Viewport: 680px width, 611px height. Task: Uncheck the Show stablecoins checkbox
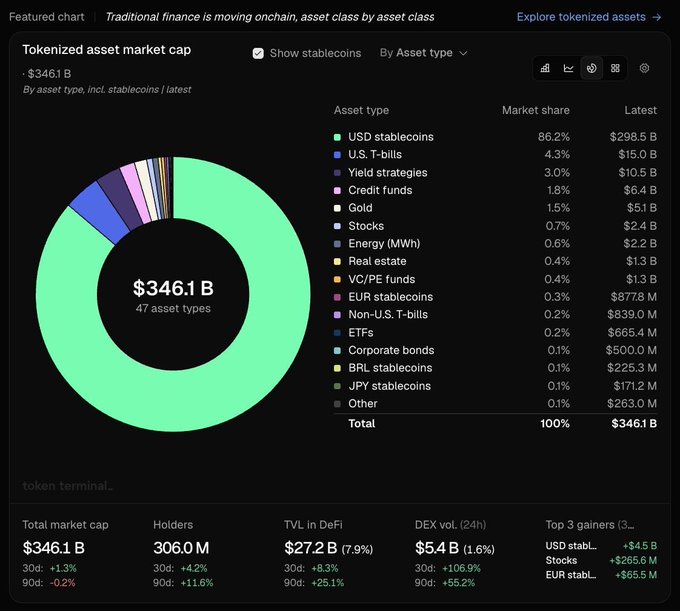[x=258, y=53]
